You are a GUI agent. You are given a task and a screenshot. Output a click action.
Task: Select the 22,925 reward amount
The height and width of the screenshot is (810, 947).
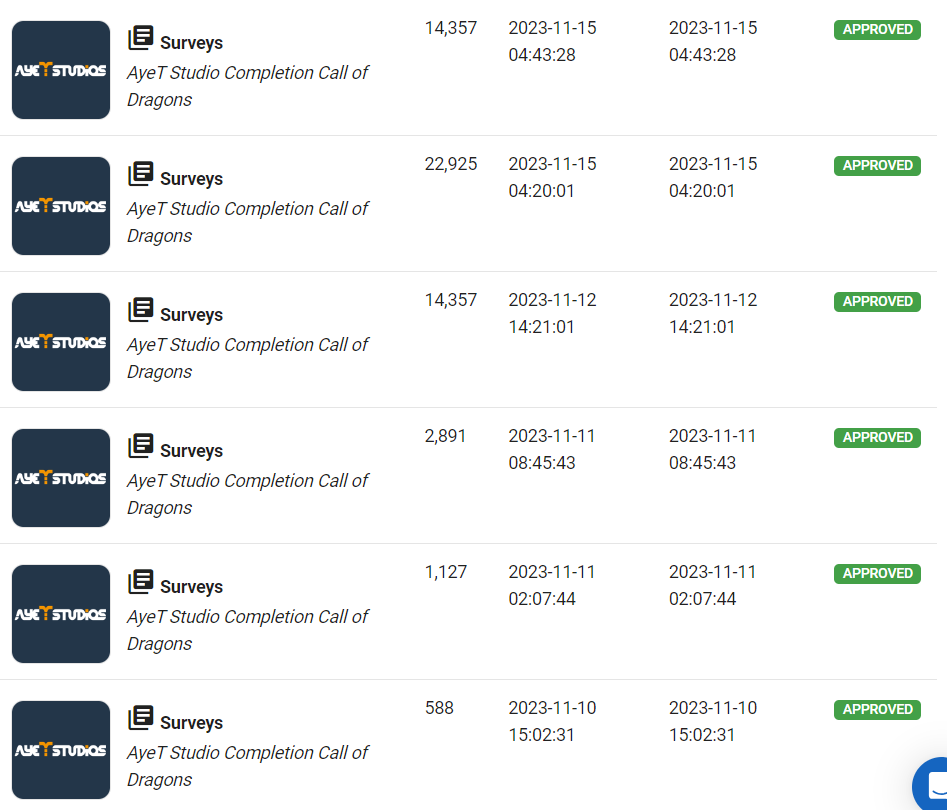pos(451,164)
